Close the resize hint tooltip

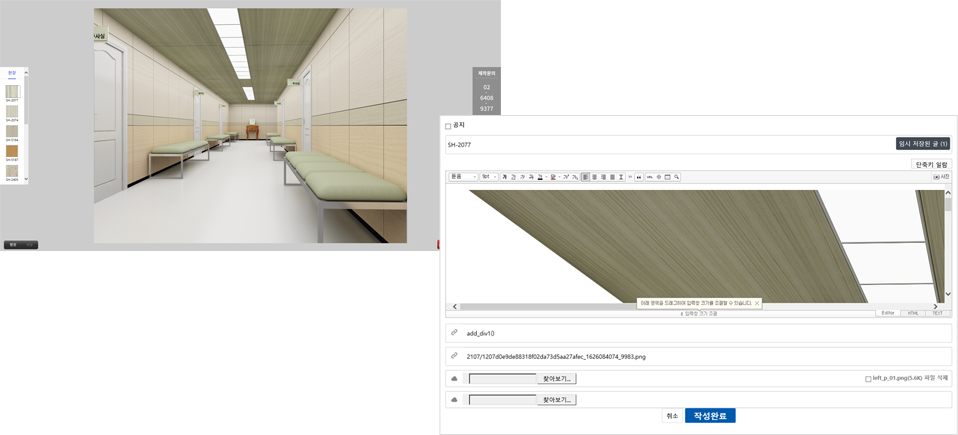[x=756, y=302]
